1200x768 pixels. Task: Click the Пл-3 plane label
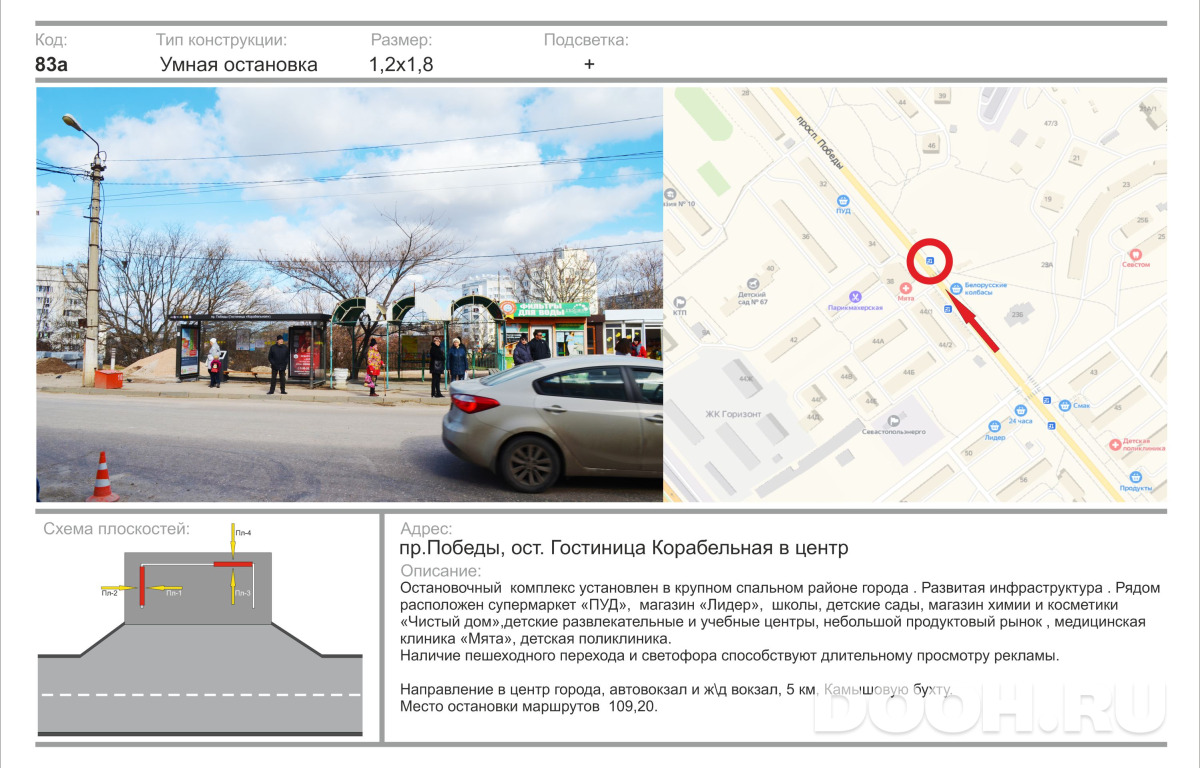tap(243, 594)
